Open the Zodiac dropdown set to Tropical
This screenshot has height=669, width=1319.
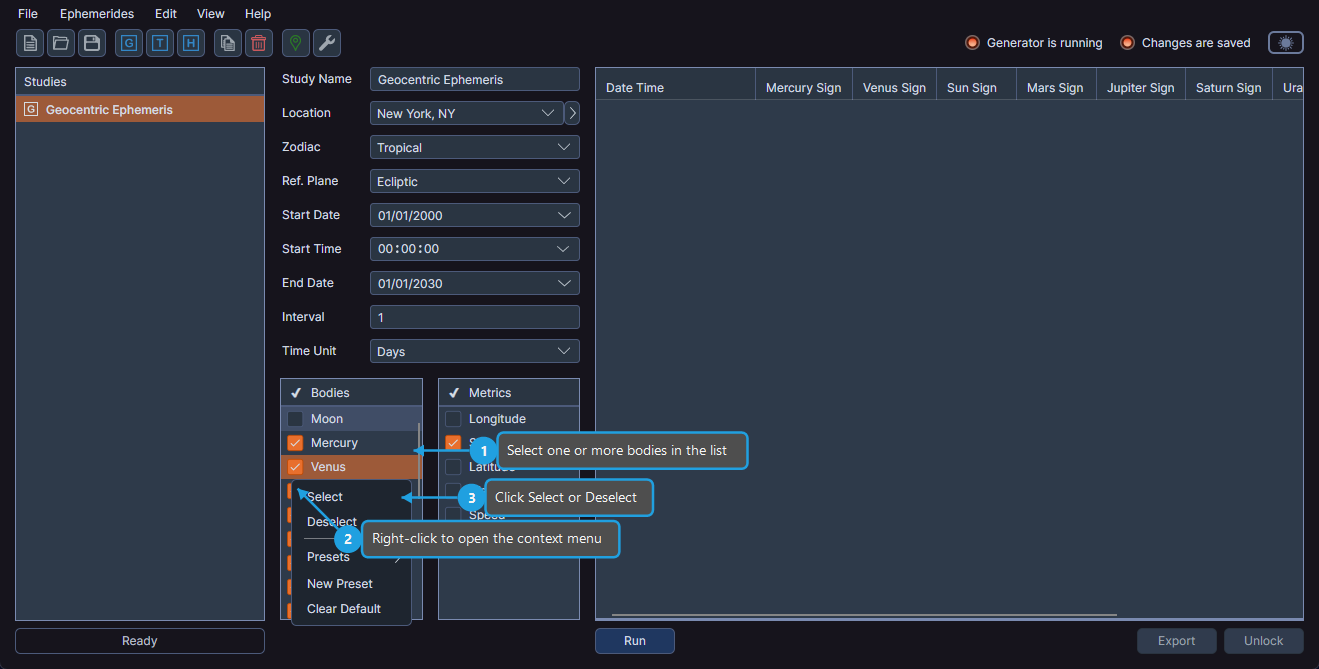[x=474, y=147]
